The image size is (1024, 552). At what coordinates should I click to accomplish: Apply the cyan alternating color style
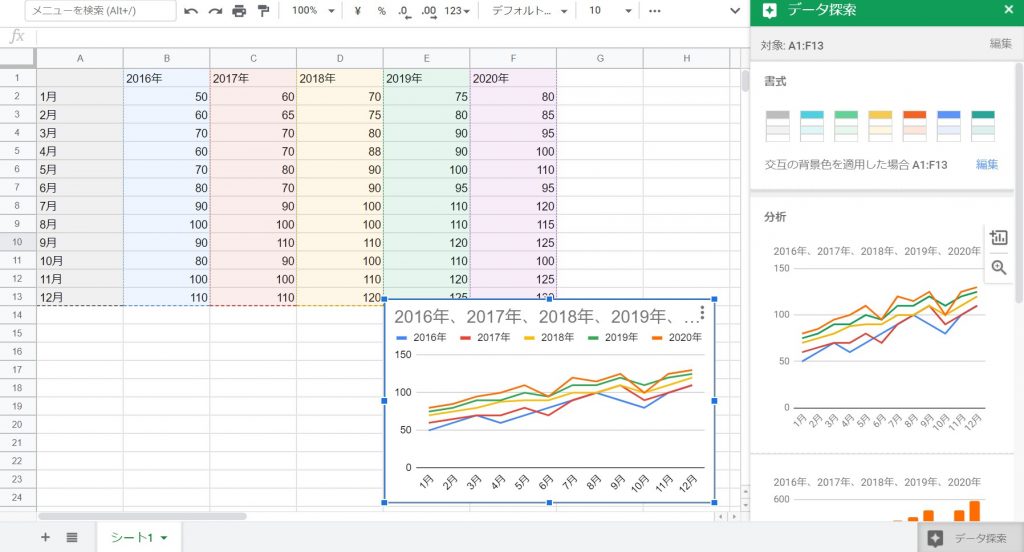(812, 126)
